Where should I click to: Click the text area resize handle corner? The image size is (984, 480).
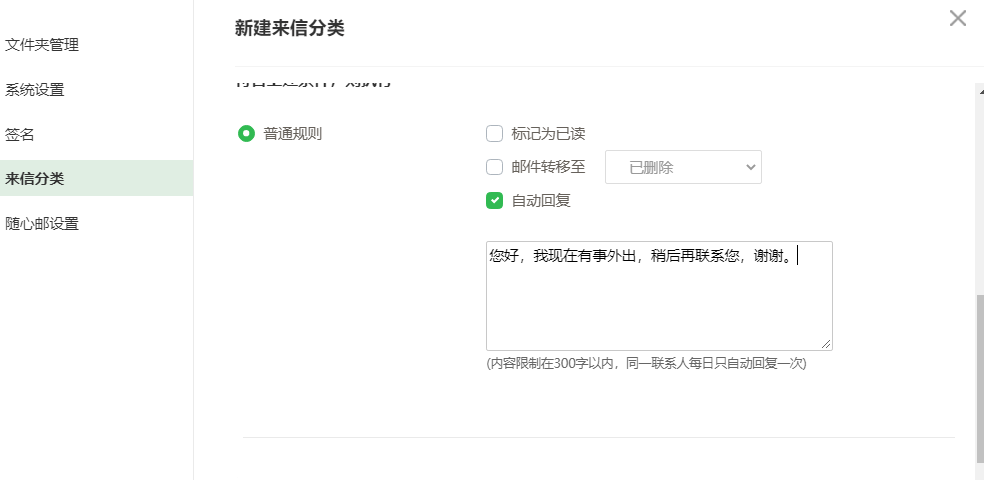click(x=826, y=344)
